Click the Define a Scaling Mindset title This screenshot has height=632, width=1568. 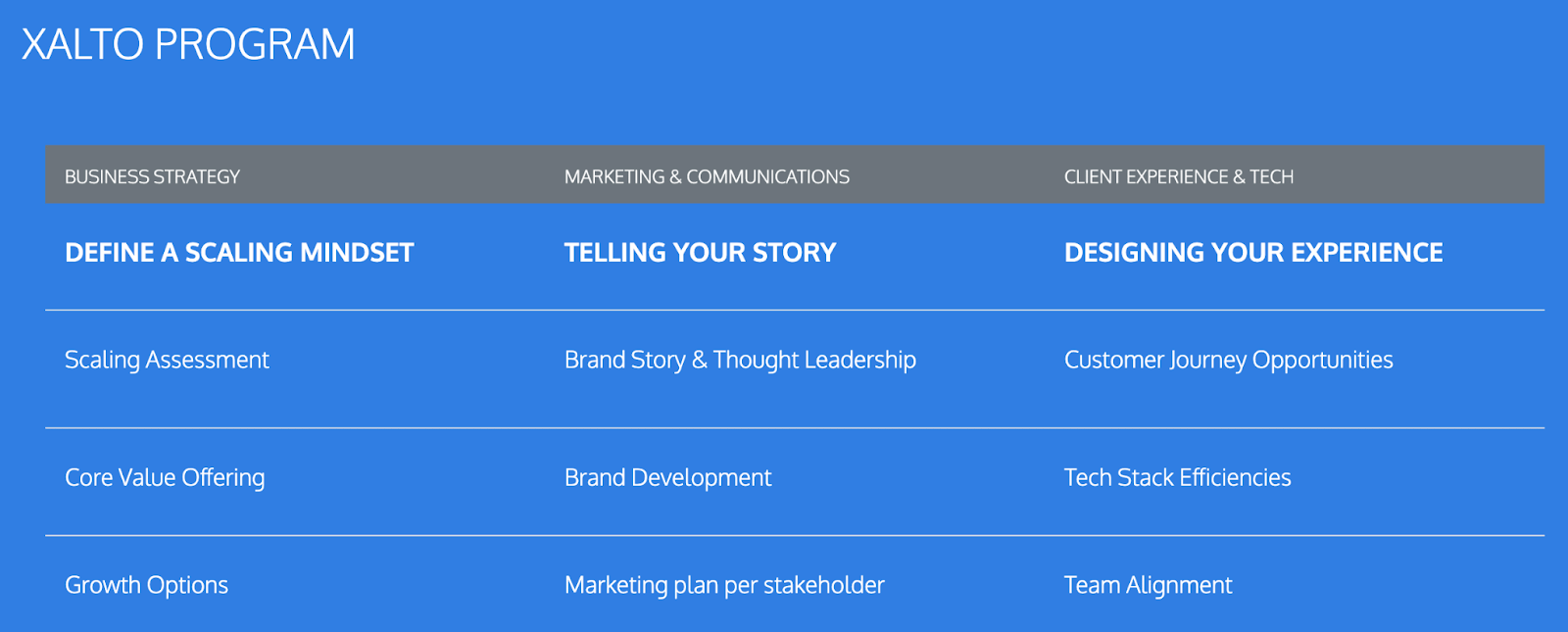pos(239,253)
